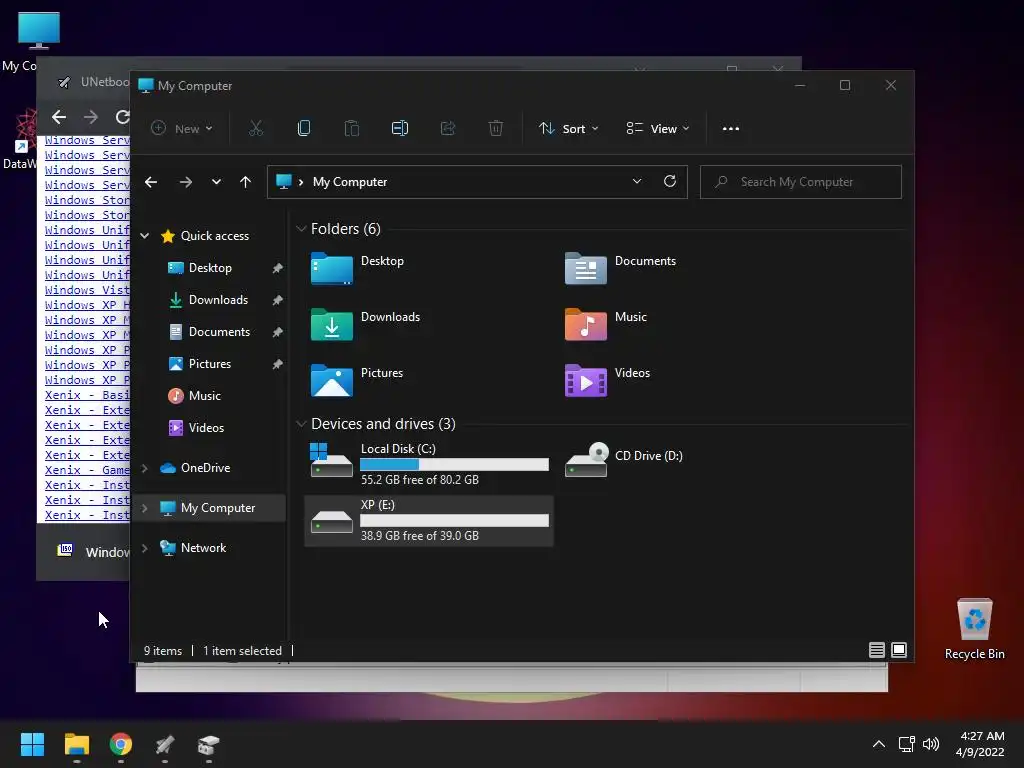Go forward in the My Computer window
Screen dimensions: 1024x768
point(186,182)
